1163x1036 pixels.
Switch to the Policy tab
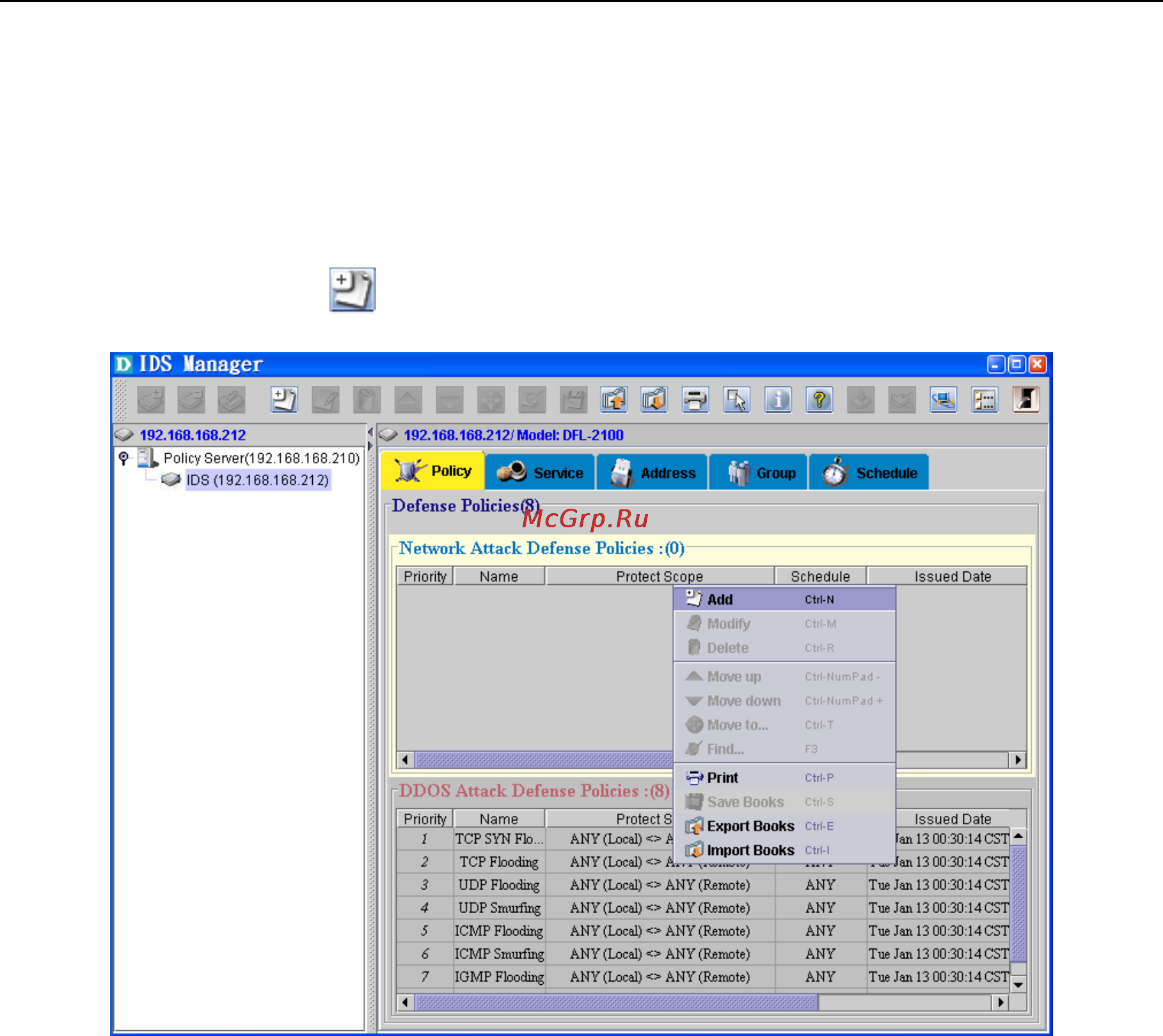[433, 472]
